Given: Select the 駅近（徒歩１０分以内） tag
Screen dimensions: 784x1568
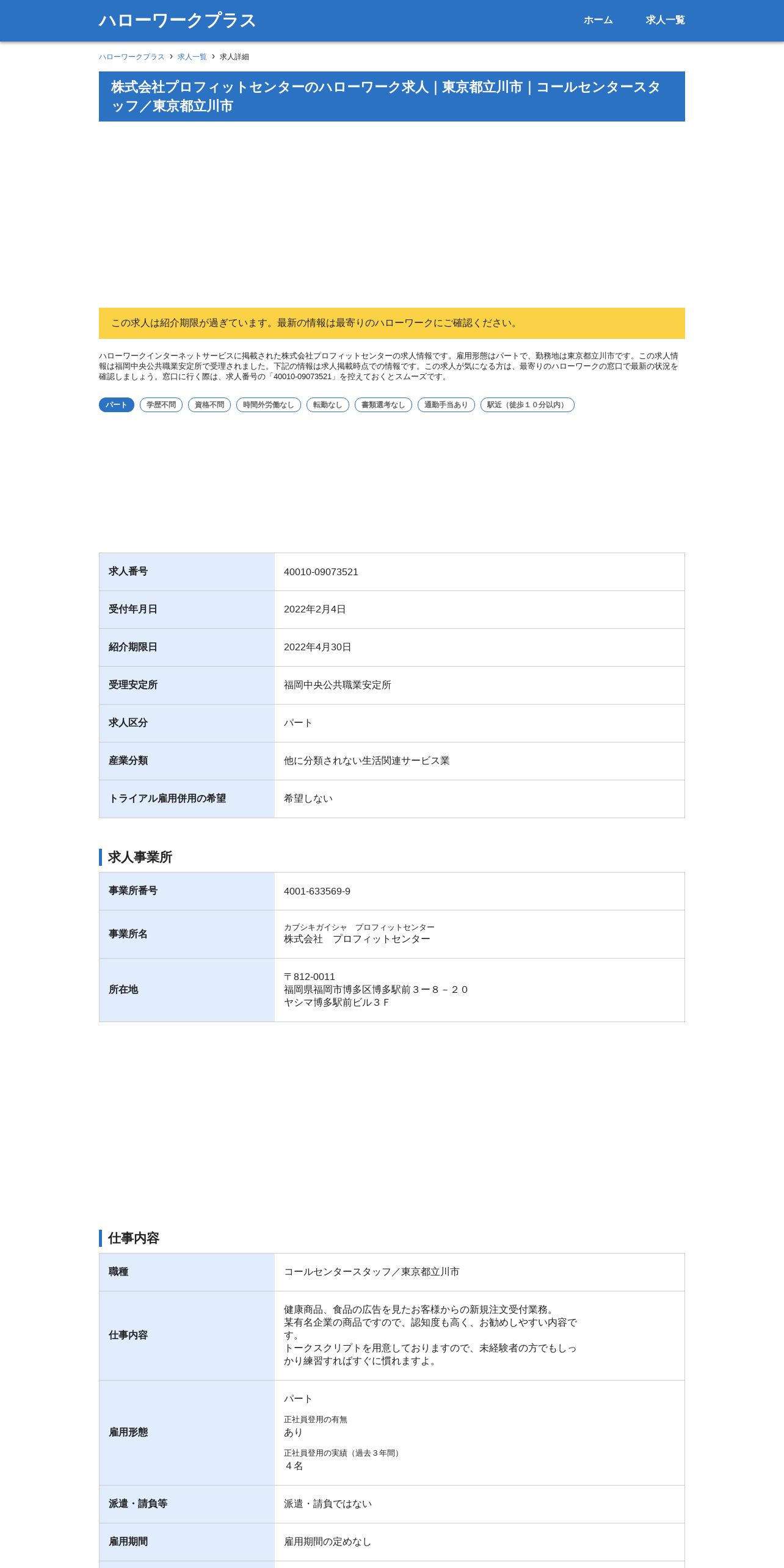Looking at the screenshot, I should [528, 405].
